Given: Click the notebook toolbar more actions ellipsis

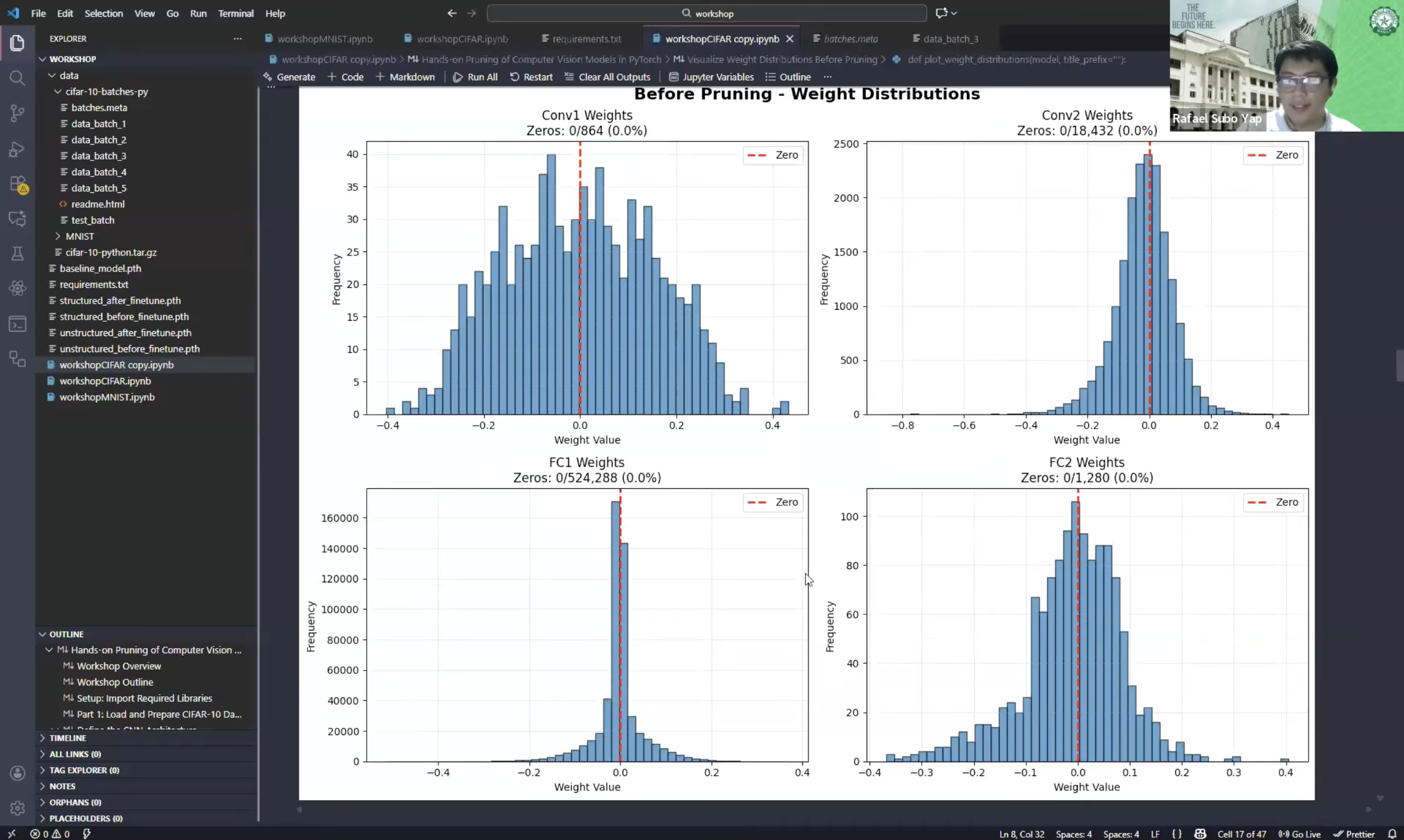Looking at the screenshot, I should (x=828, y=77).
